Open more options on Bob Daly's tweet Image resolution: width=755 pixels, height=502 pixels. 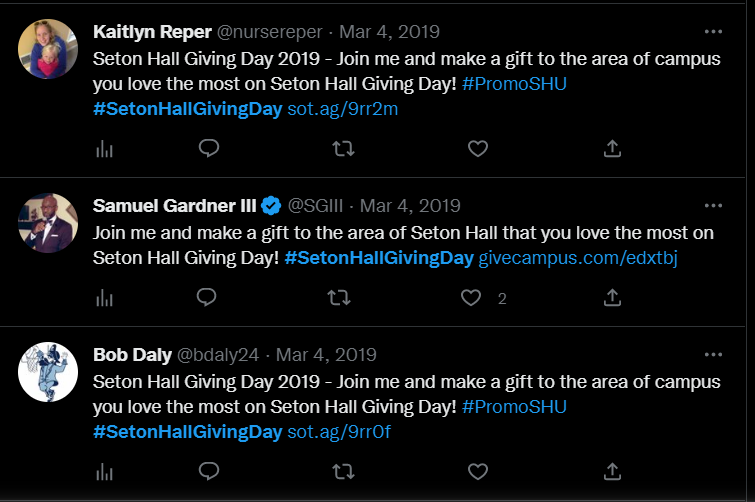click(713, 354)
